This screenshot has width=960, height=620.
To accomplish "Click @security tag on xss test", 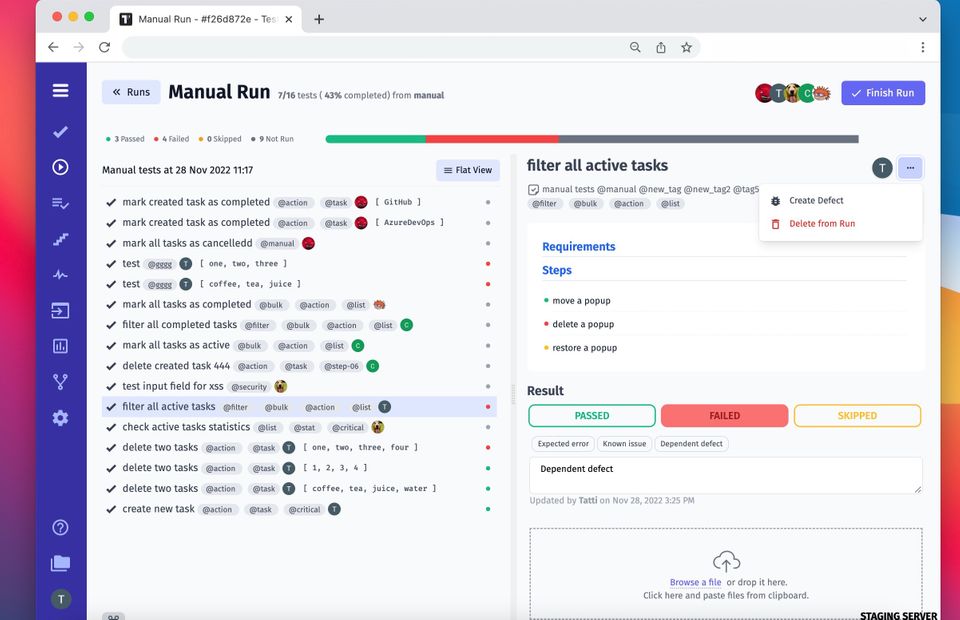I will pos(249,387).
